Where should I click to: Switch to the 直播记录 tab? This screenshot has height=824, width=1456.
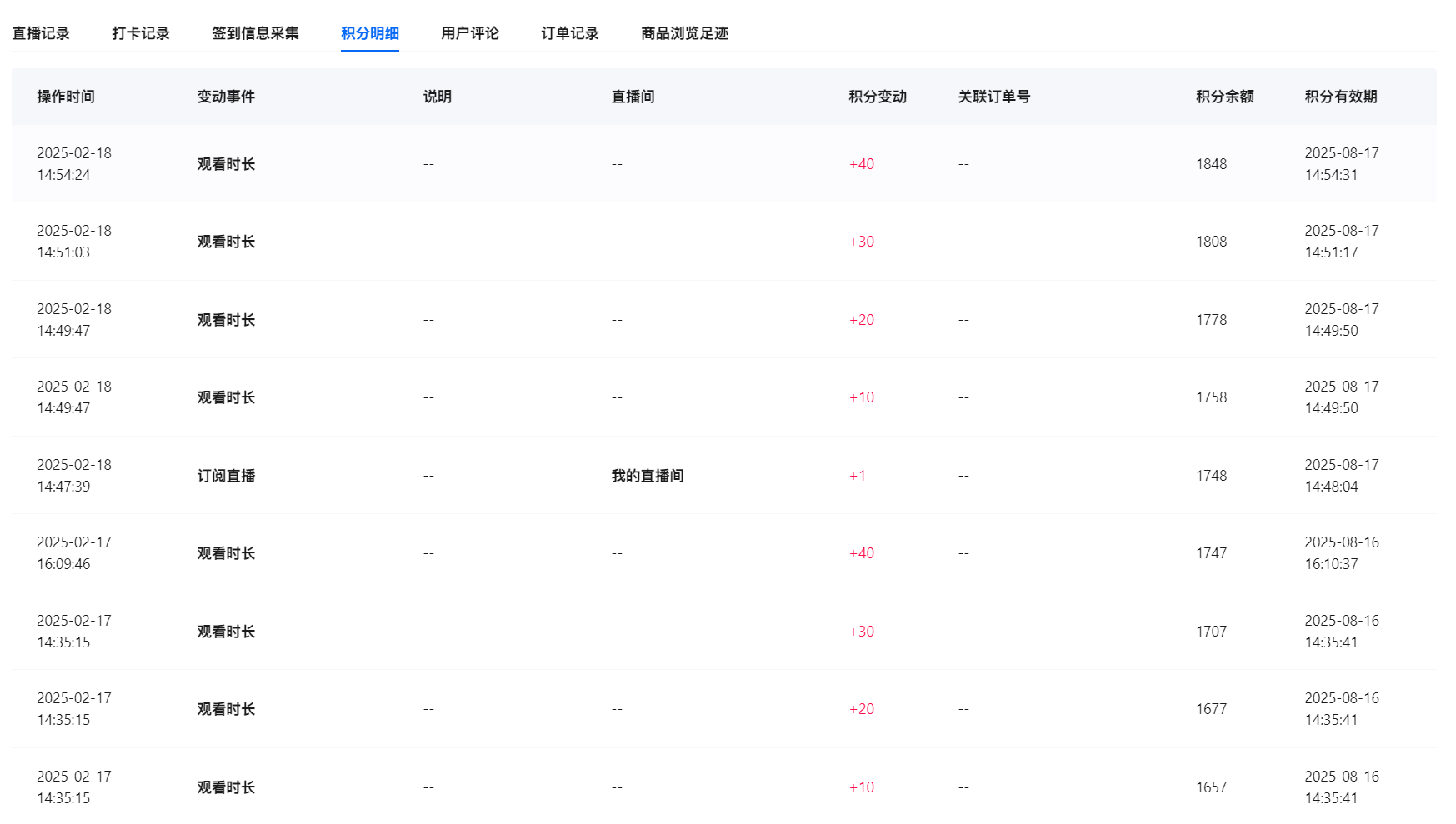tap(41, 33)
